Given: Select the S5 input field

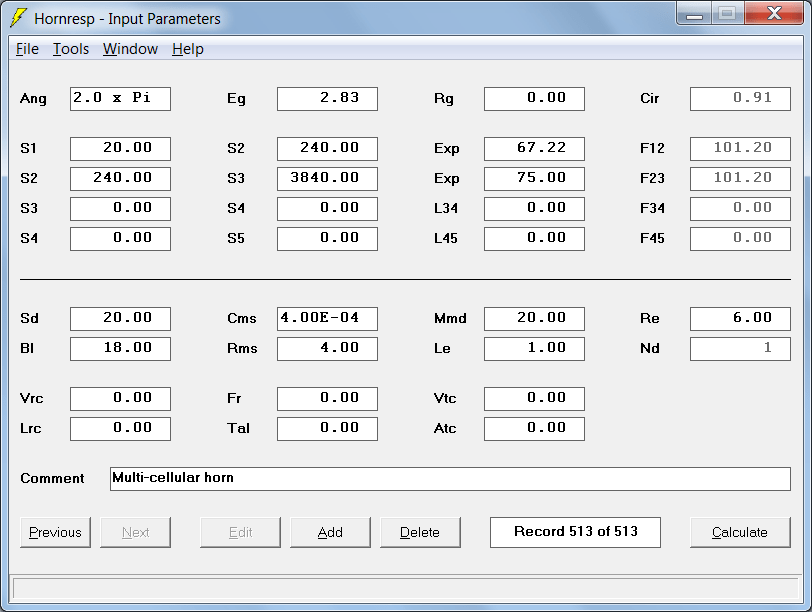Looking at the screenshot, I should pyautogui.click(x=327, y=239).
